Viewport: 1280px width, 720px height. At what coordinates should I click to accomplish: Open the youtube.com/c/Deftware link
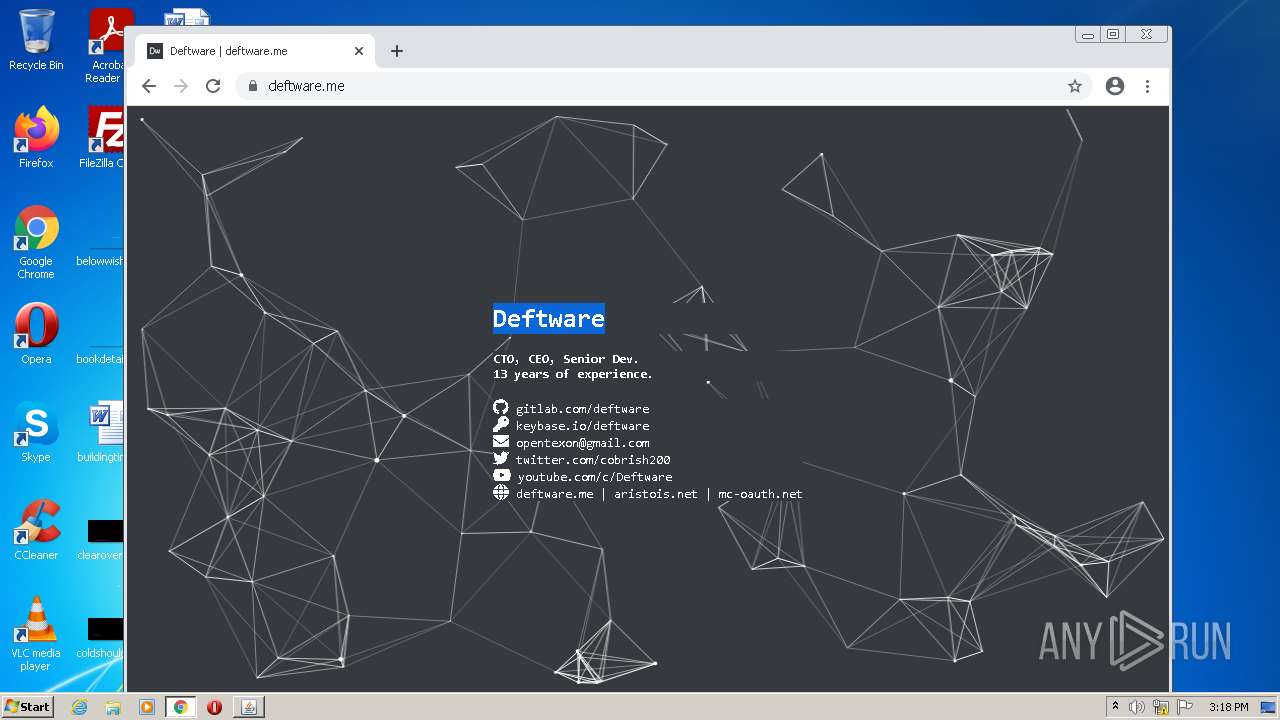(594, 476)
